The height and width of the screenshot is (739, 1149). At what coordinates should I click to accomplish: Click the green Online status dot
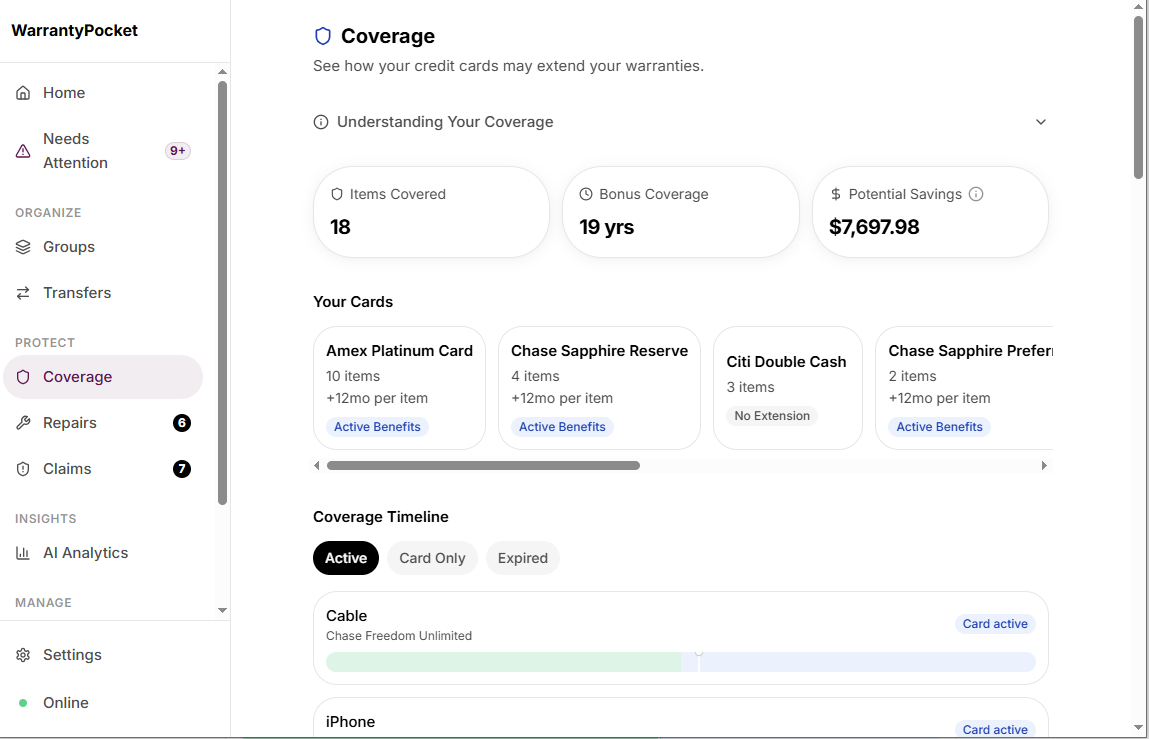tap(23, 703)
